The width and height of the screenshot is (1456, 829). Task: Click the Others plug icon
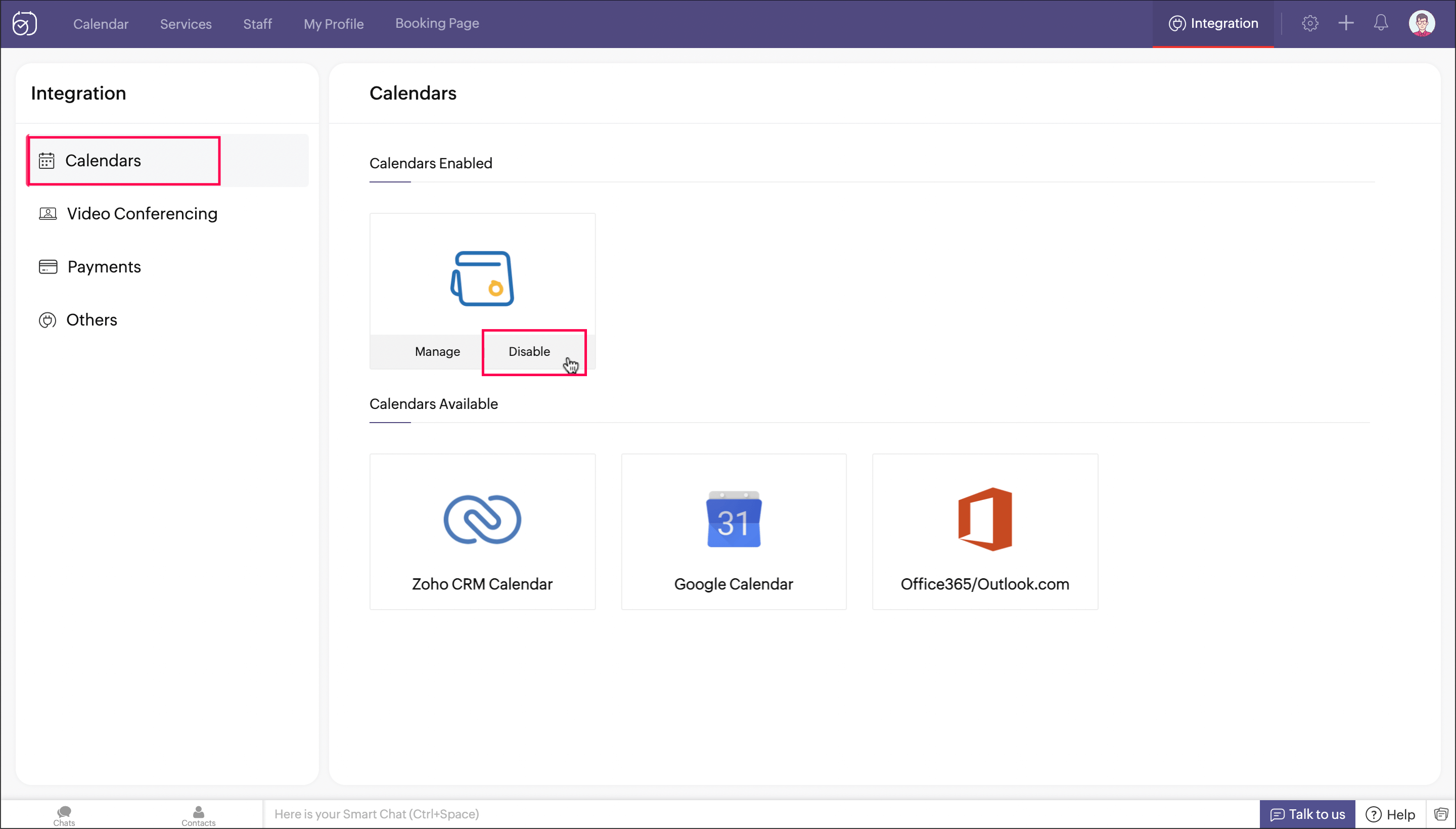pyautogui.click(x=47, y=320)
